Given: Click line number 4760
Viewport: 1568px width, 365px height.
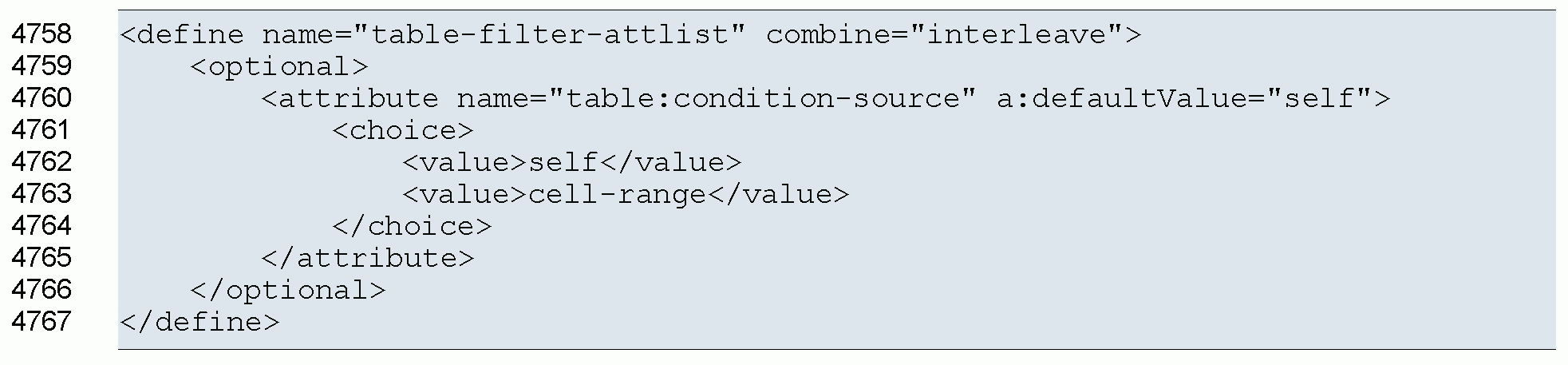Looking at the screenshot, I should click(x=41, y=98).
